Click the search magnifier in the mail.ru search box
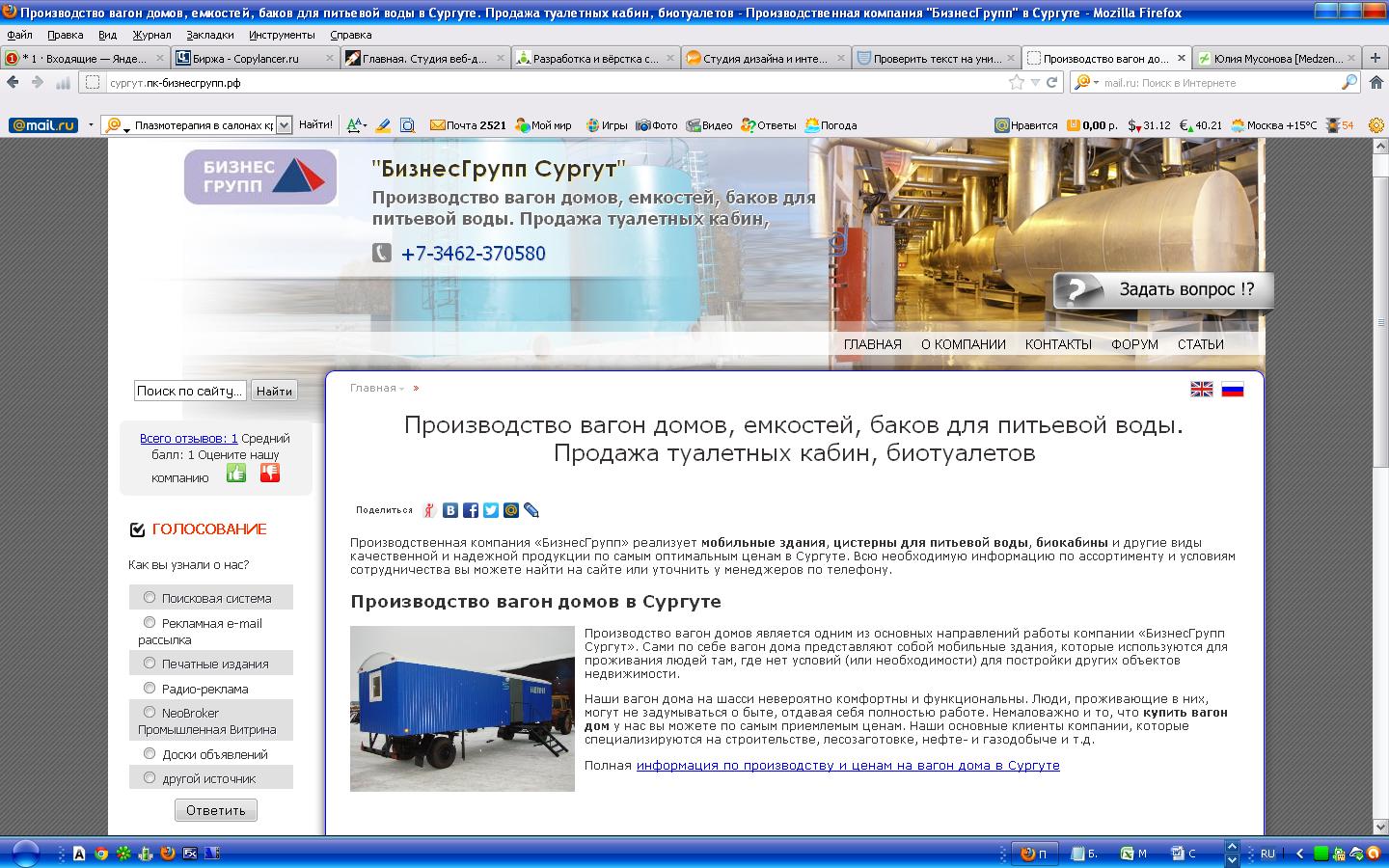The width and height of the screenshot is (1389, 868). click(x=1349, y=82)
